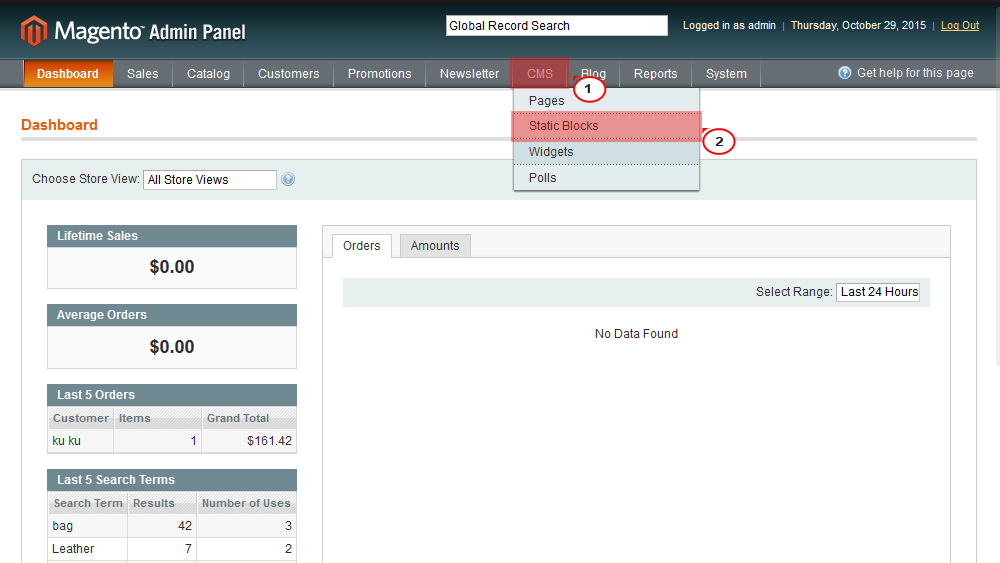Click the Magento logo icon
Viewport: 1000px width, 563px height.
pyautogui.click(x=34, y=31)
